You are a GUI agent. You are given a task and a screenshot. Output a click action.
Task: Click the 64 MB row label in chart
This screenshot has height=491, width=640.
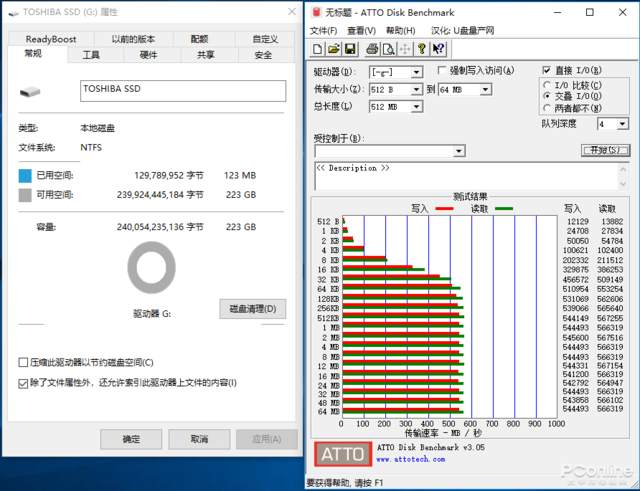[329, 411]
